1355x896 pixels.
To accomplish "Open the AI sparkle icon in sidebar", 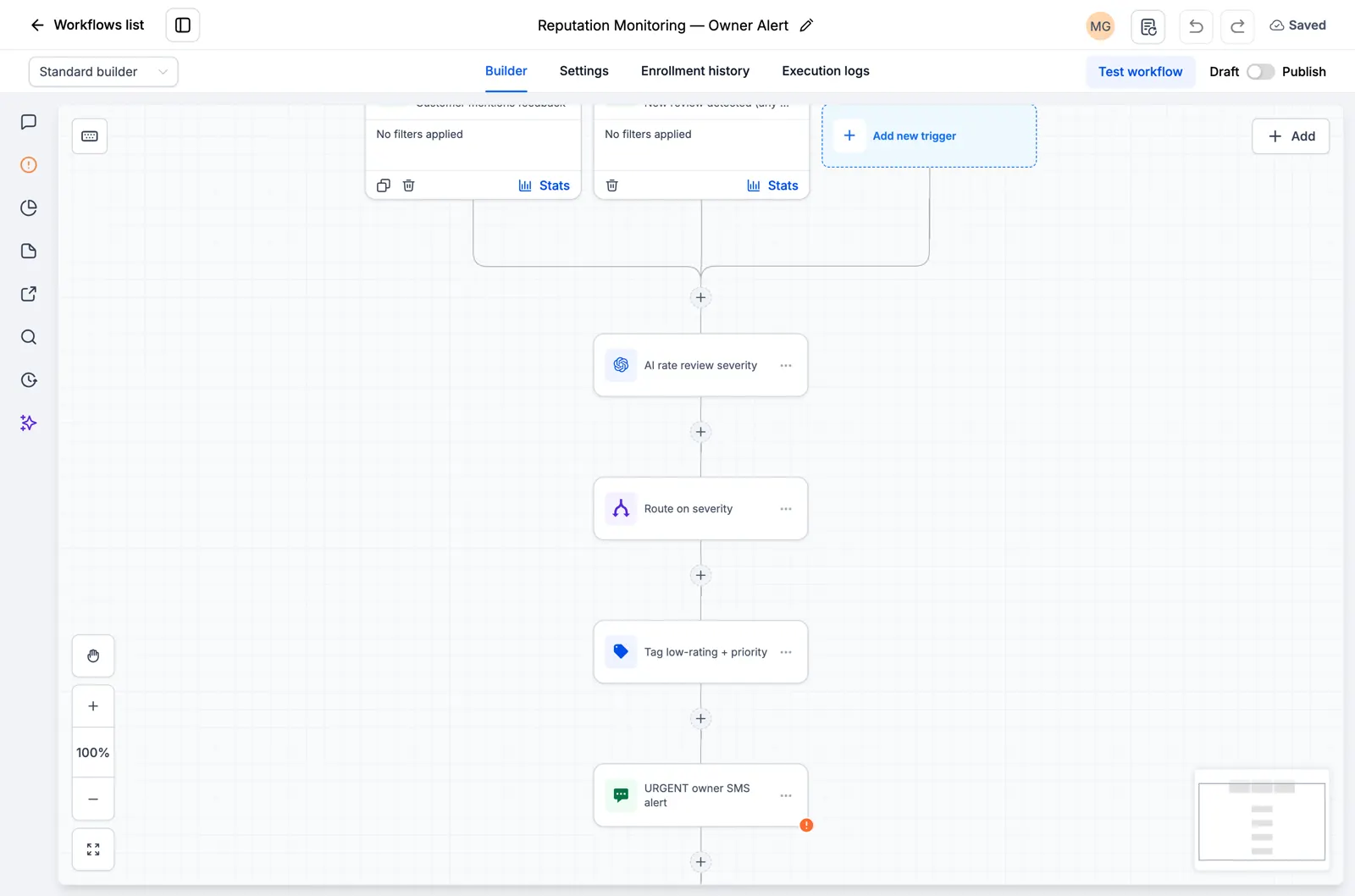I will [29, 423].
